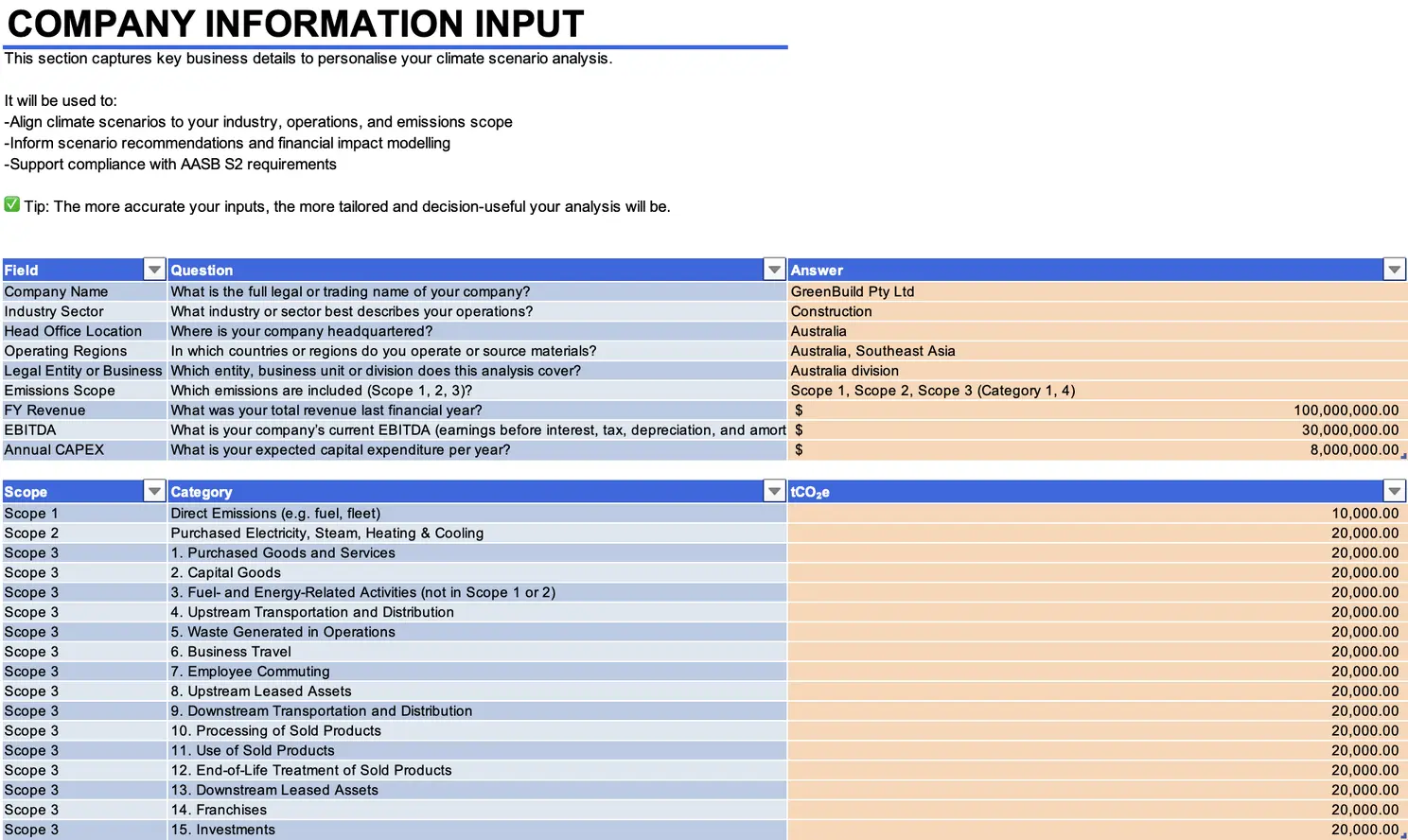This screenshot has height=840, width=1408.
Task: Click the tip text about accurate inputs
Action: [x=347, y=206]
